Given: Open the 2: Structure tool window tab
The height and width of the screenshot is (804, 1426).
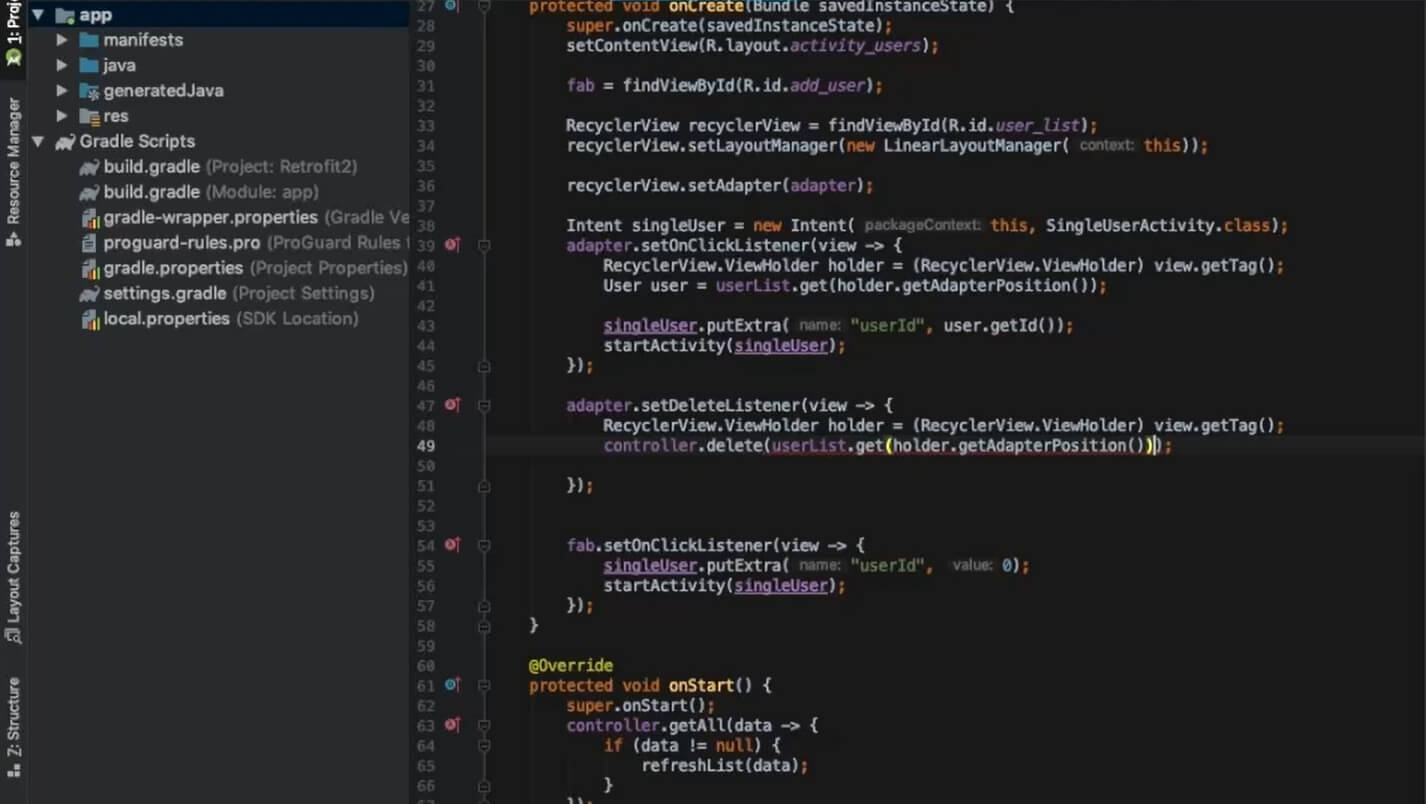Looking at the screenshot, I should 13,728.
